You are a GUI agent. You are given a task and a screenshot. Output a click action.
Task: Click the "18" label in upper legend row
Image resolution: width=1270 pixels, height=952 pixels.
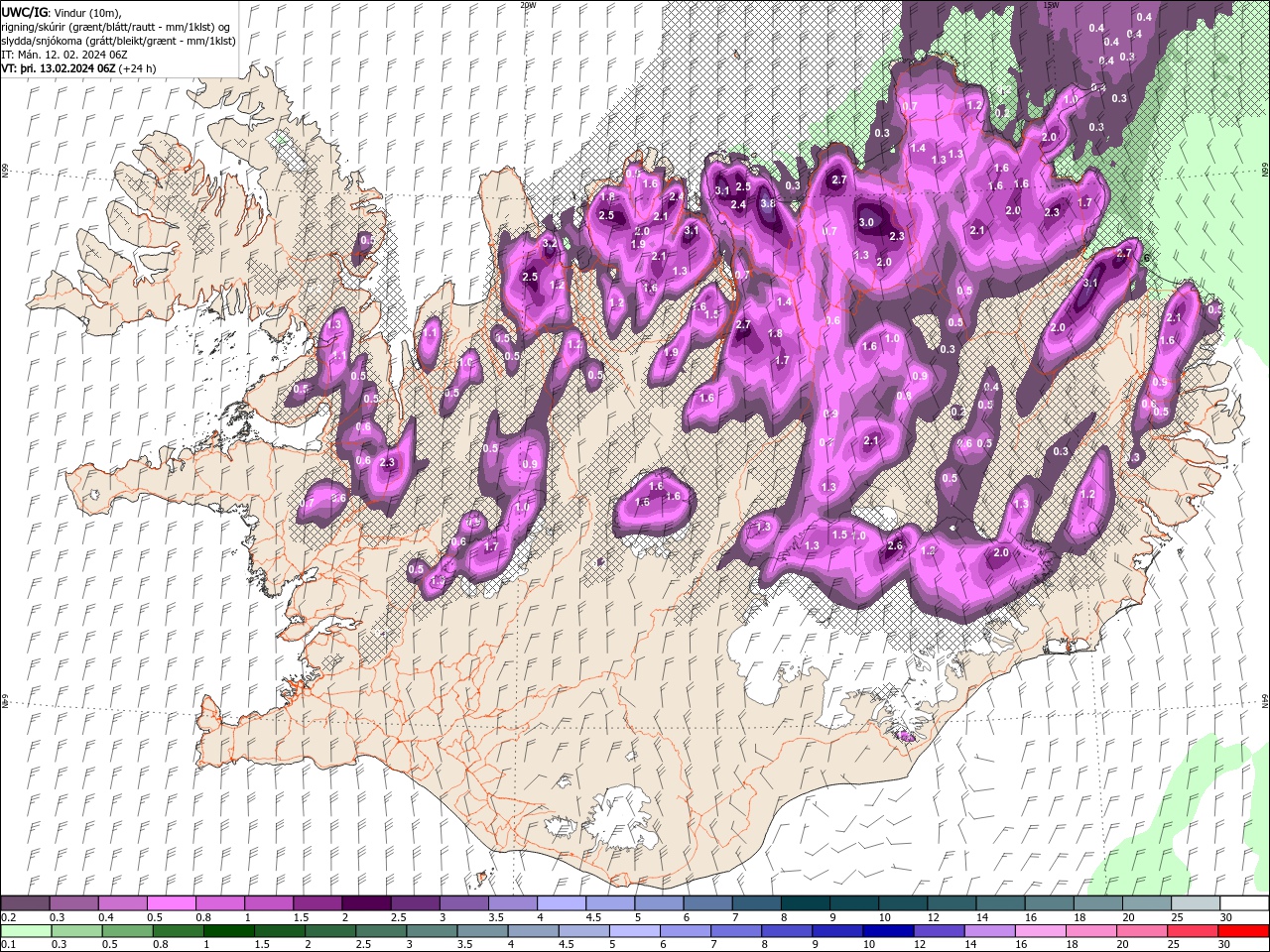pyautogui.click(x=1079, y=918)
